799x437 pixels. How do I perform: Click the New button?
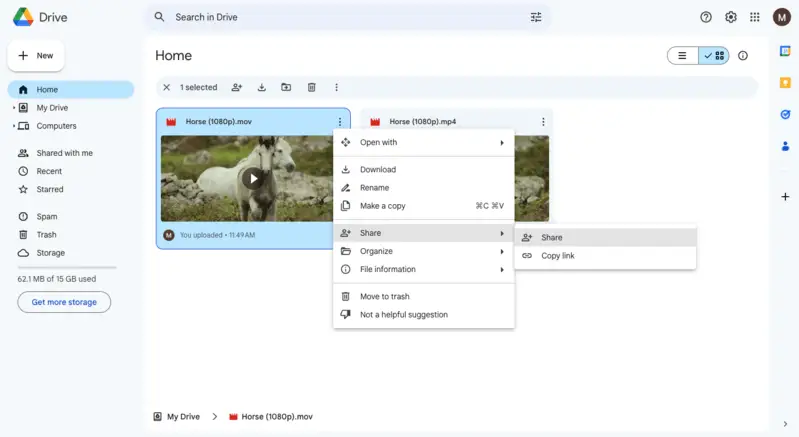36,56
